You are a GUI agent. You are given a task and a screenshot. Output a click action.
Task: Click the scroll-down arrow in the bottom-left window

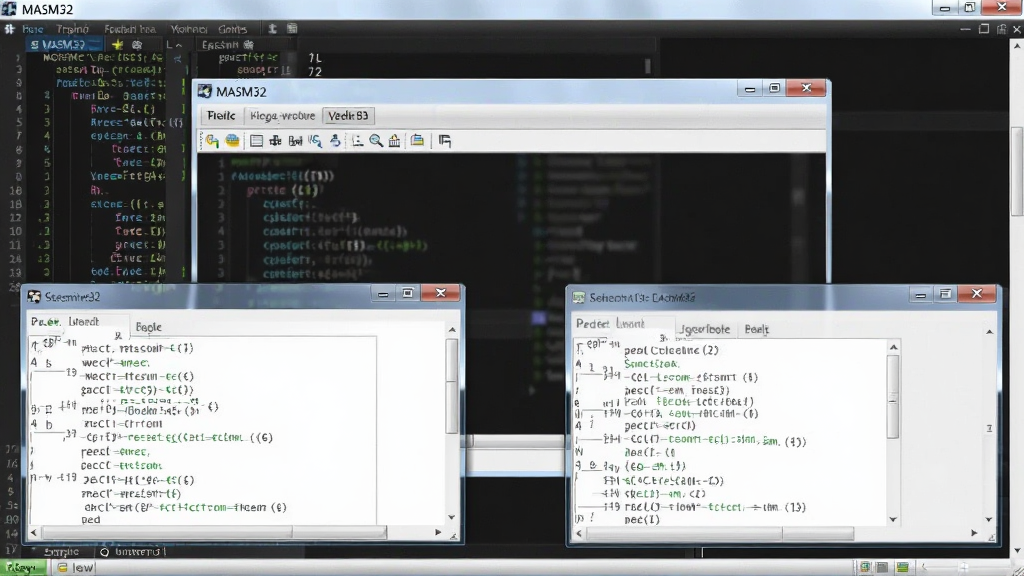tap(452, 517)
